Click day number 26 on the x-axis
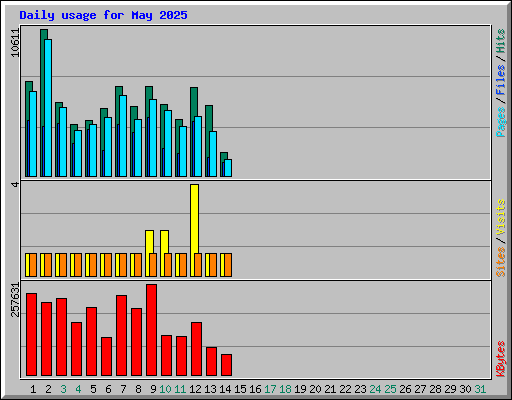 (x=405, y=389)
